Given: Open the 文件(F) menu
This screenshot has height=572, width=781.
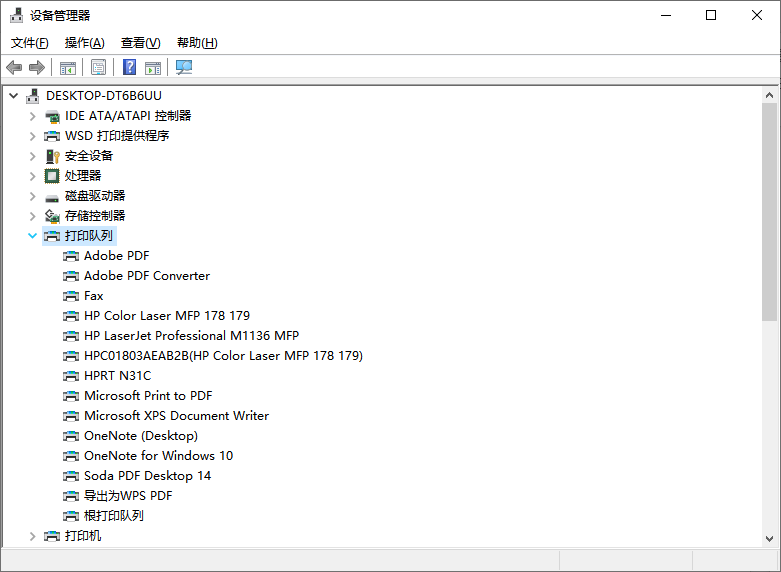Looking at the screenshot, I should [x=30, y=43].
